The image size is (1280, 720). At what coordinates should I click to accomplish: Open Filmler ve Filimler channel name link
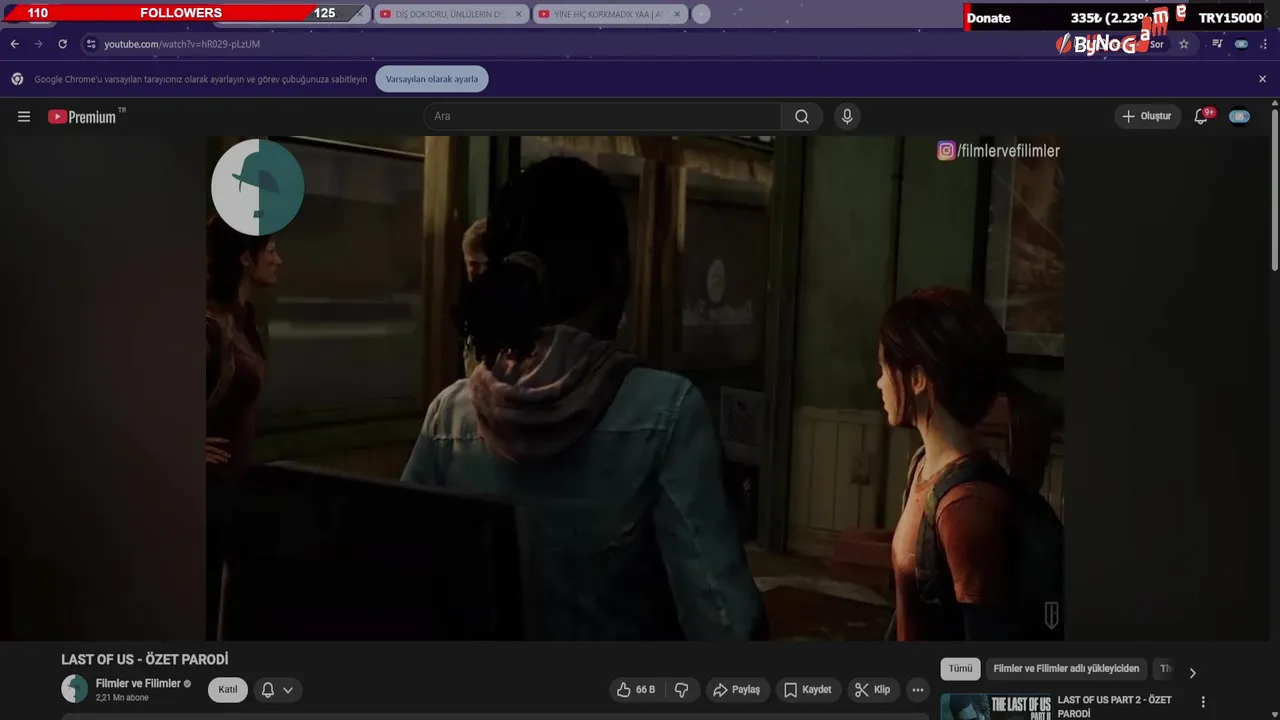click(138, 684)
